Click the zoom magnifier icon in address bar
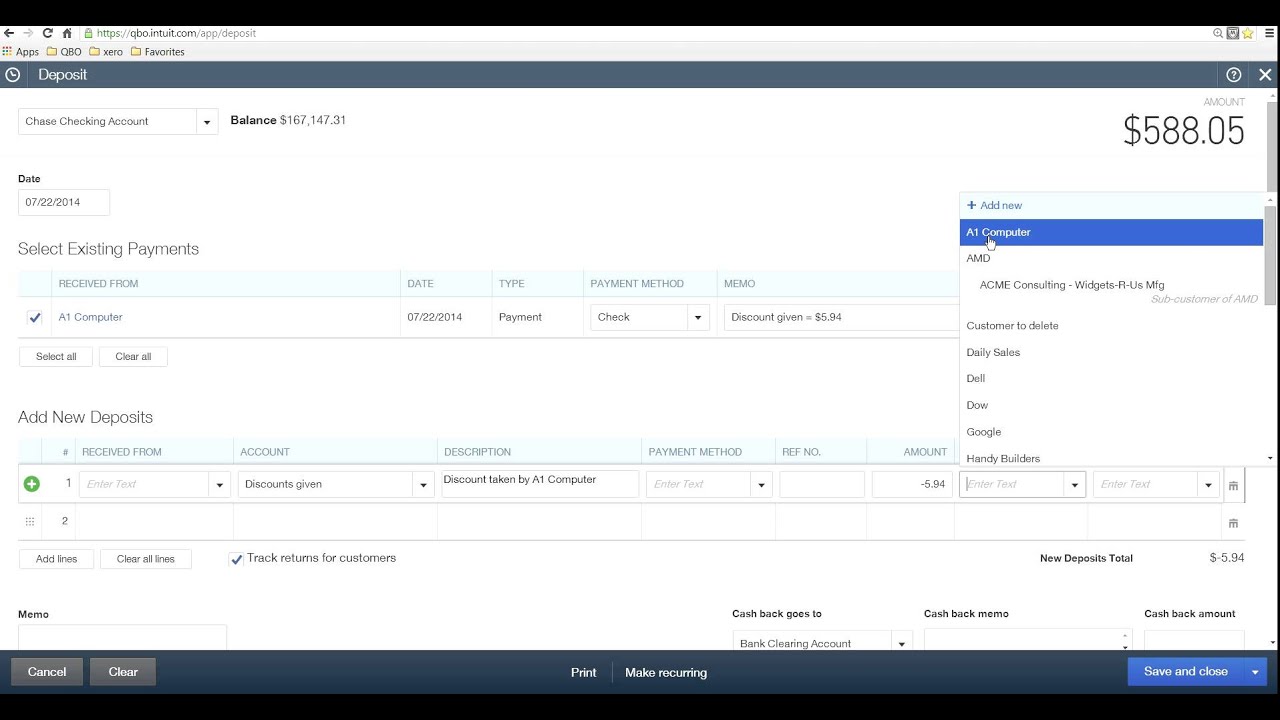The image size is (1280, 720). click(x=1218, y=33)
